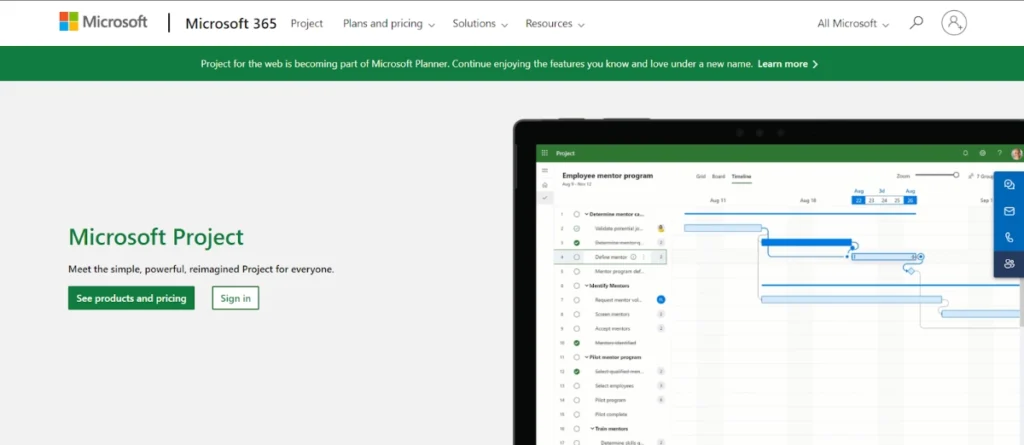
Task: Collapse the Determine mentor task group
Action: [x=586, y=214]
